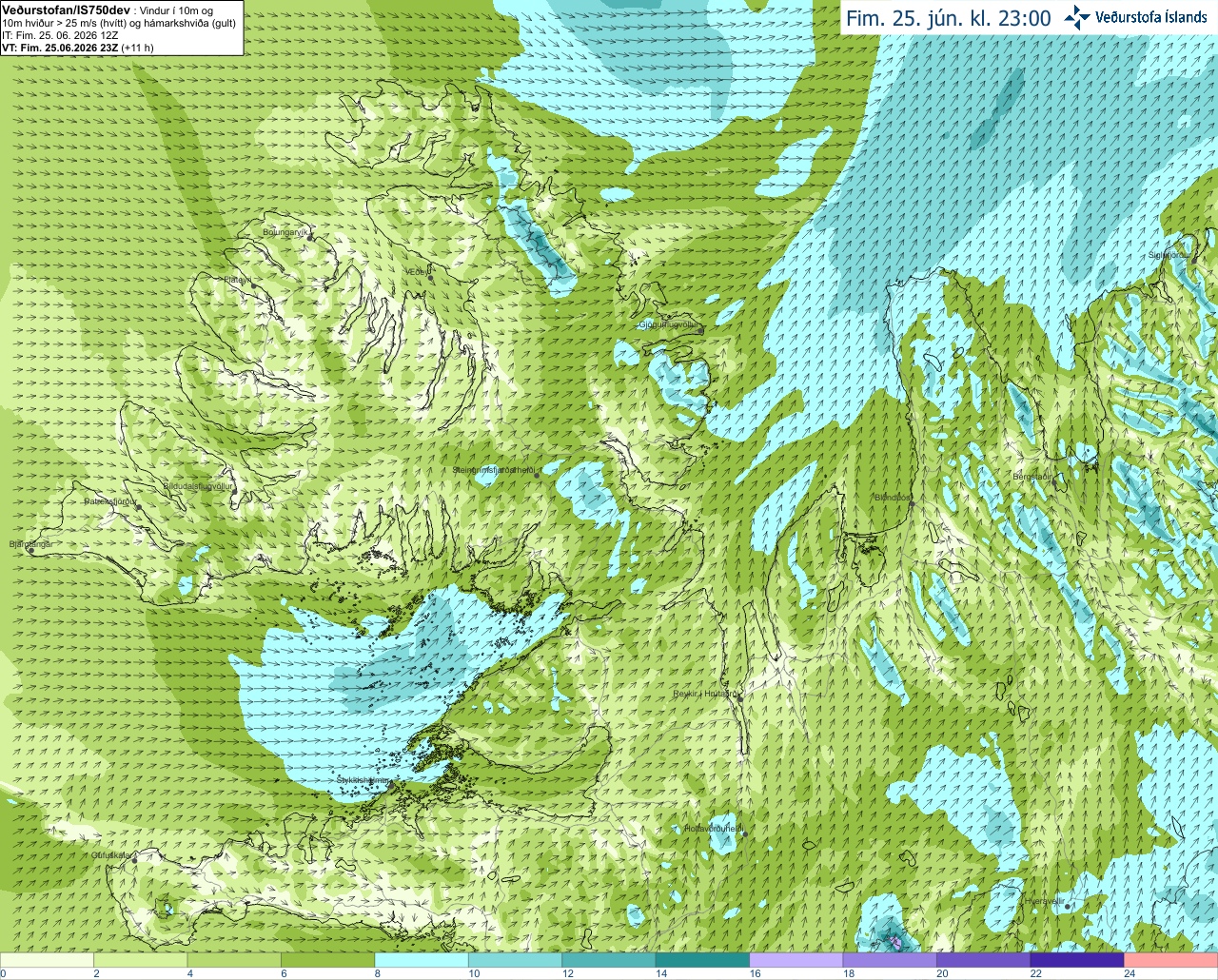Pick the 8–10 m/s light cyan legend swatch
This screenshot has height=980, width=1218.
(x=422, y=960)
